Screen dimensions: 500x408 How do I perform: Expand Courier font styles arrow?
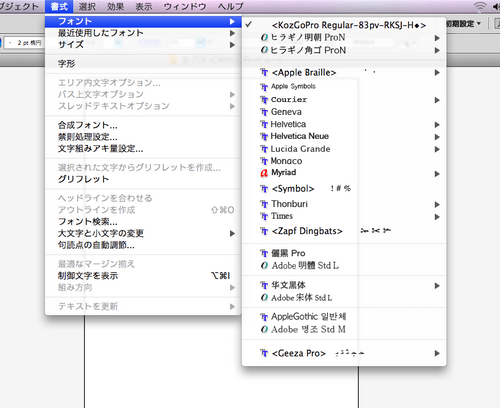(437, 100)
